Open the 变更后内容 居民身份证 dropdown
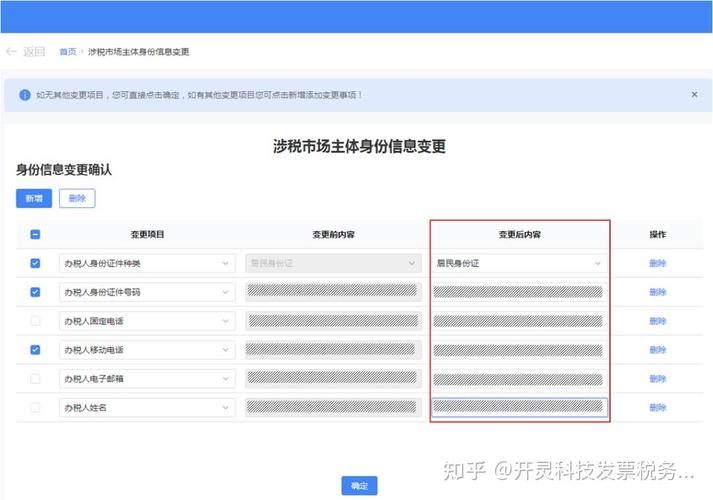This screenshot has width=713, height=500. click(519, 263)
